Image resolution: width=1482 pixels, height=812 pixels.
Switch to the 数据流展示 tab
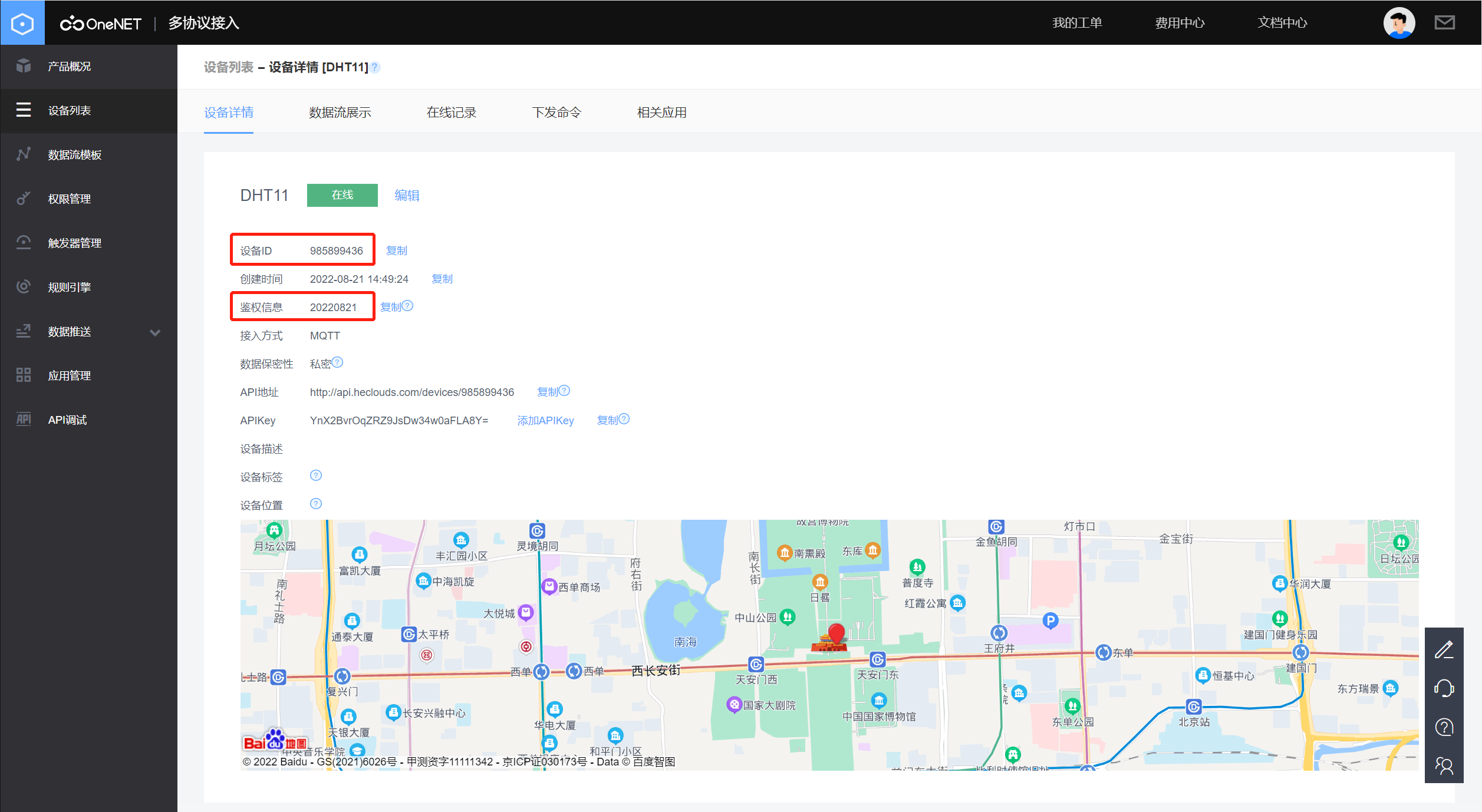coord(340,113)
